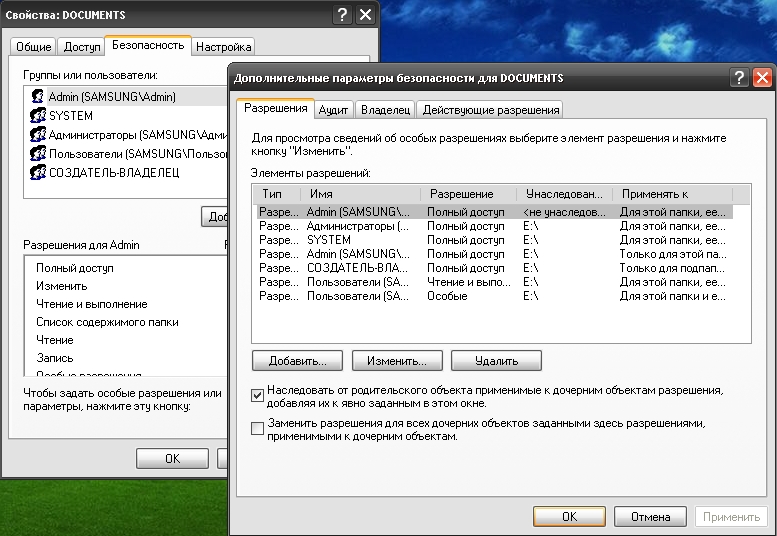Click the SYSTEM user icon
Screen dimensions: 777x536
[38, 116]
